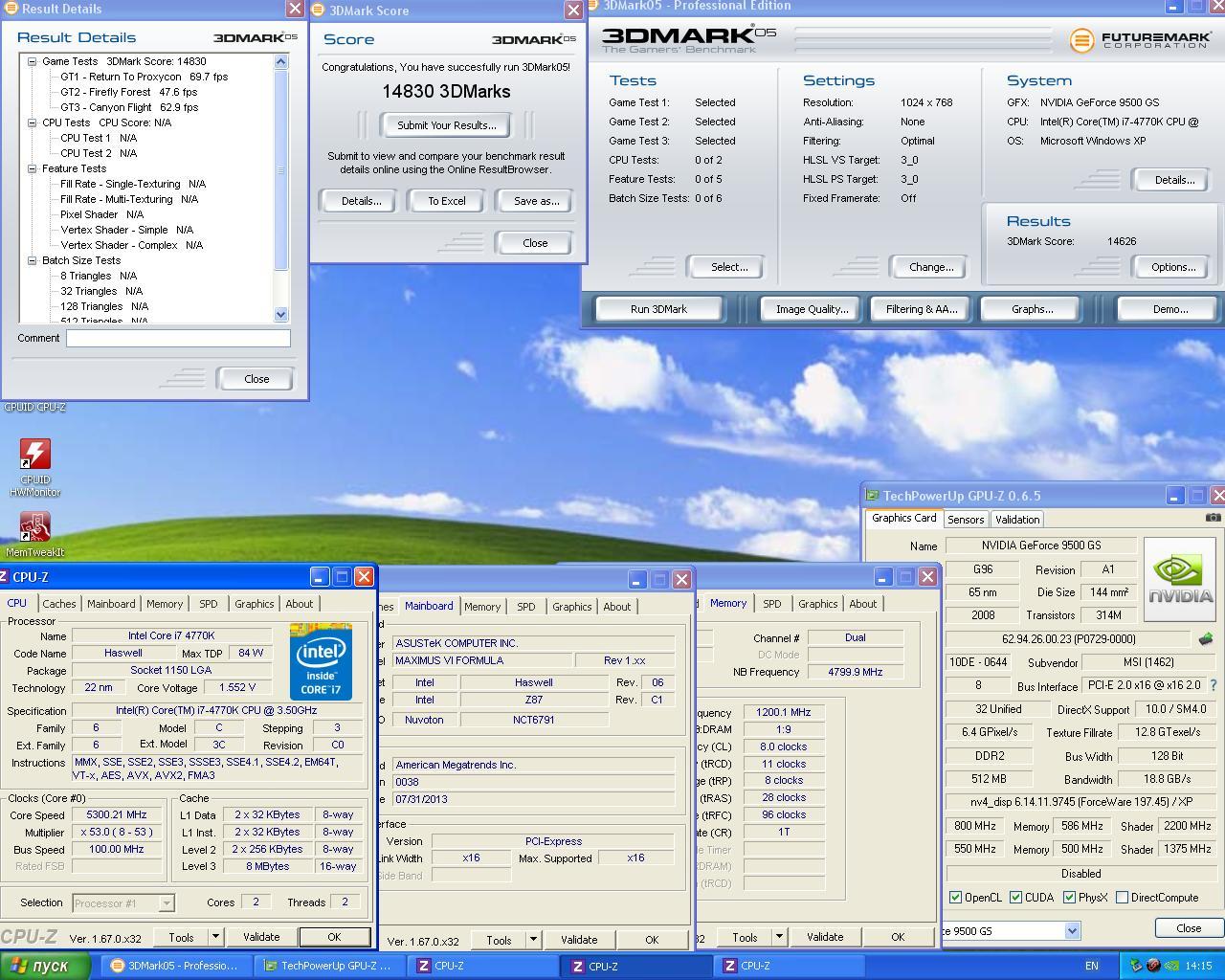Open Tools dropdown arrow in Memory CPU-Z window
The width and height of the screenshot is (1225, 980).
779,937
